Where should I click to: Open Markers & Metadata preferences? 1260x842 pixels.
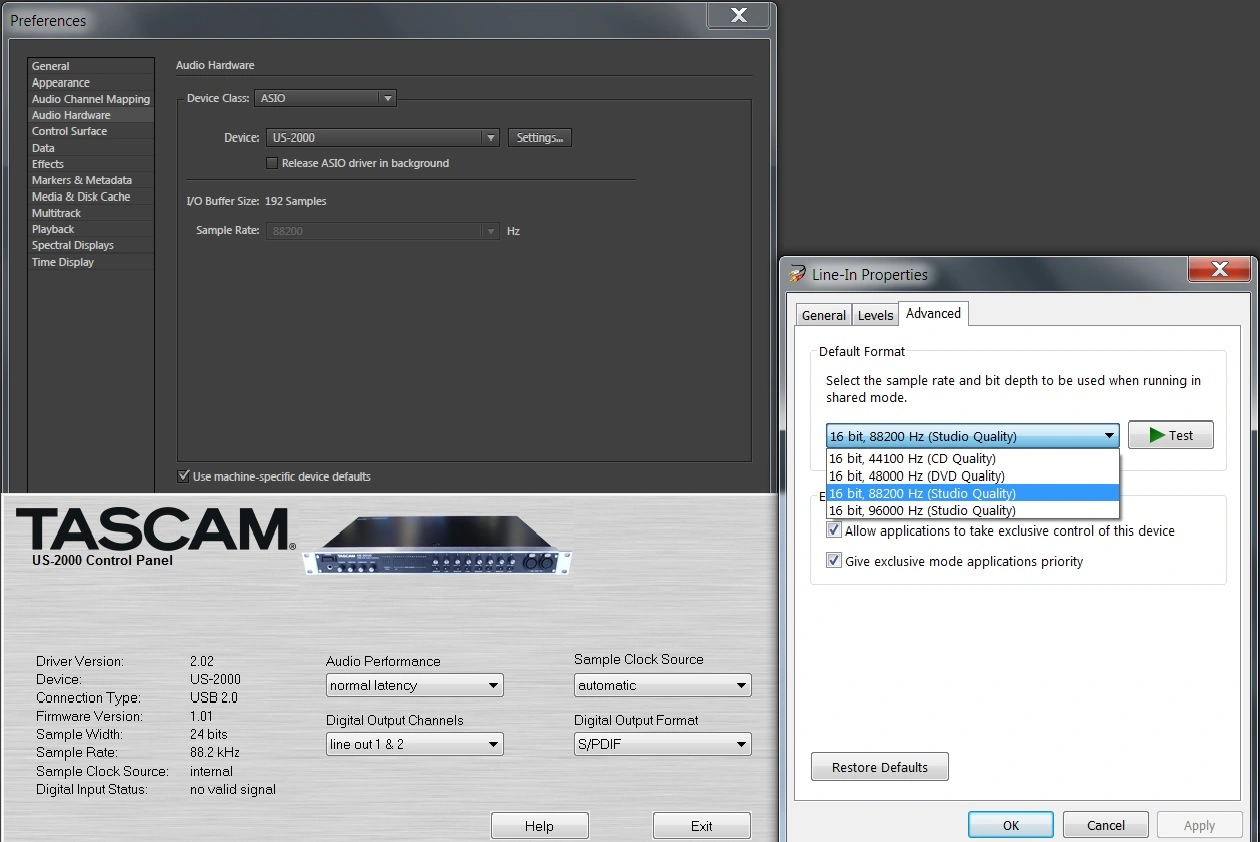[91, 180]
